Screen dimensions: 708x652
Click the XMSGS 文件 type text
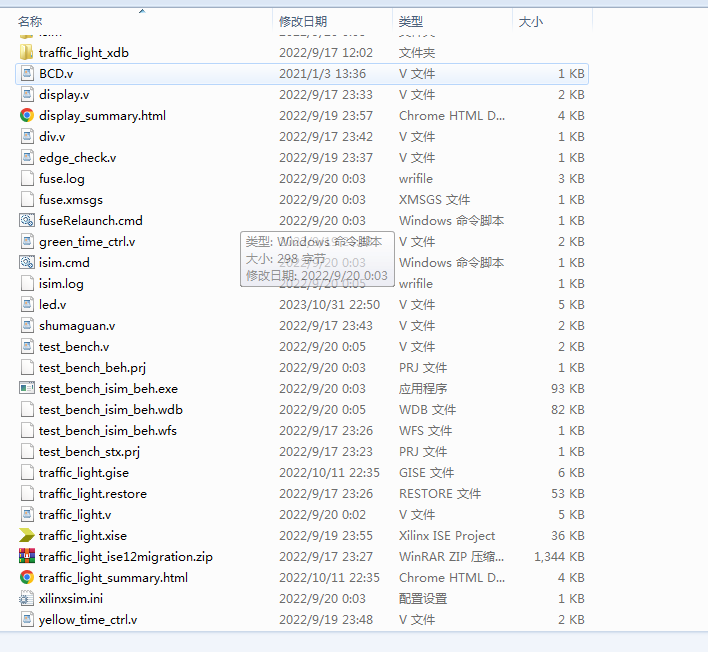434,200
